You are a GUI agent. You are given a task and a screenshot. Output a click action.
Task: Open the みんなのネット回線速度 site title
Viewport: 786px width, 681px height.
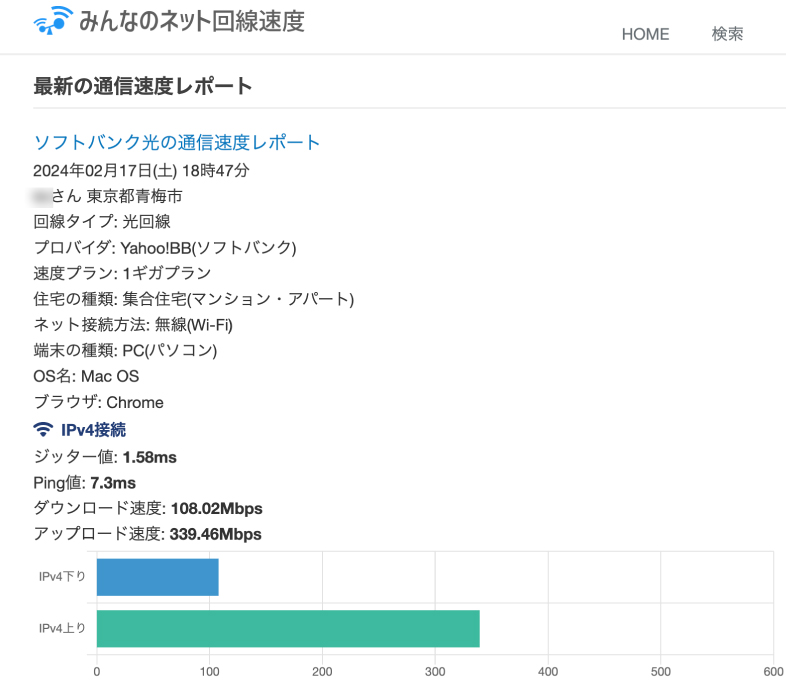coord(192,22)
